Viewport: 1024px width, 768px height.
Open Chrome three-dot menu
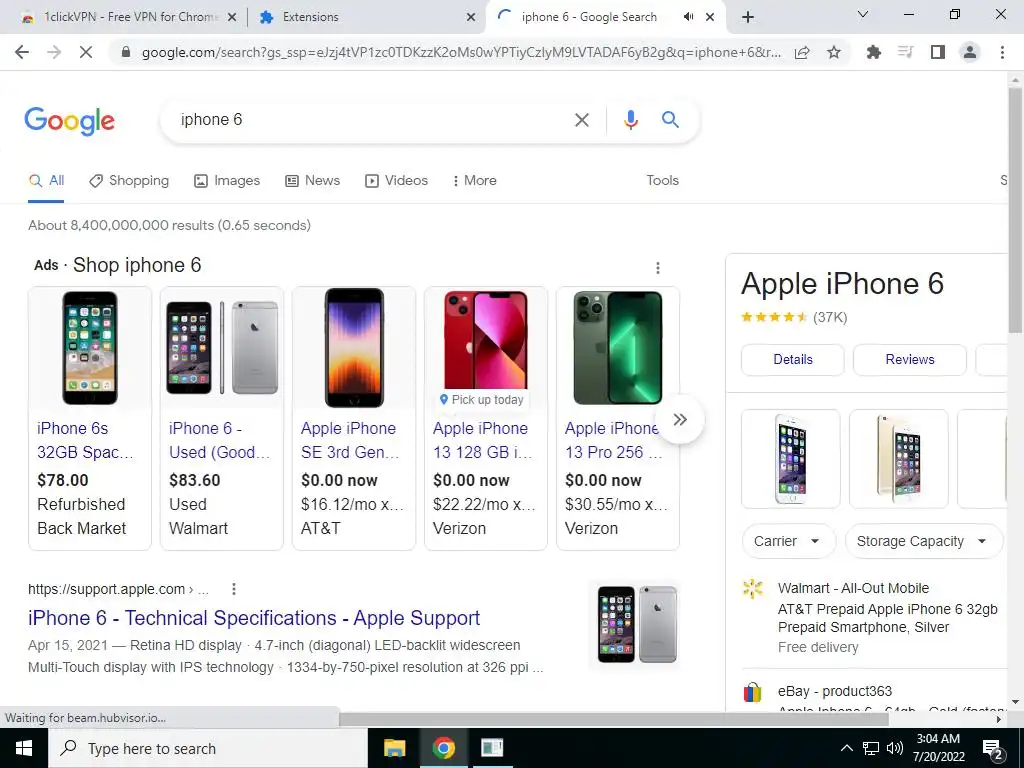(1002, 52)
